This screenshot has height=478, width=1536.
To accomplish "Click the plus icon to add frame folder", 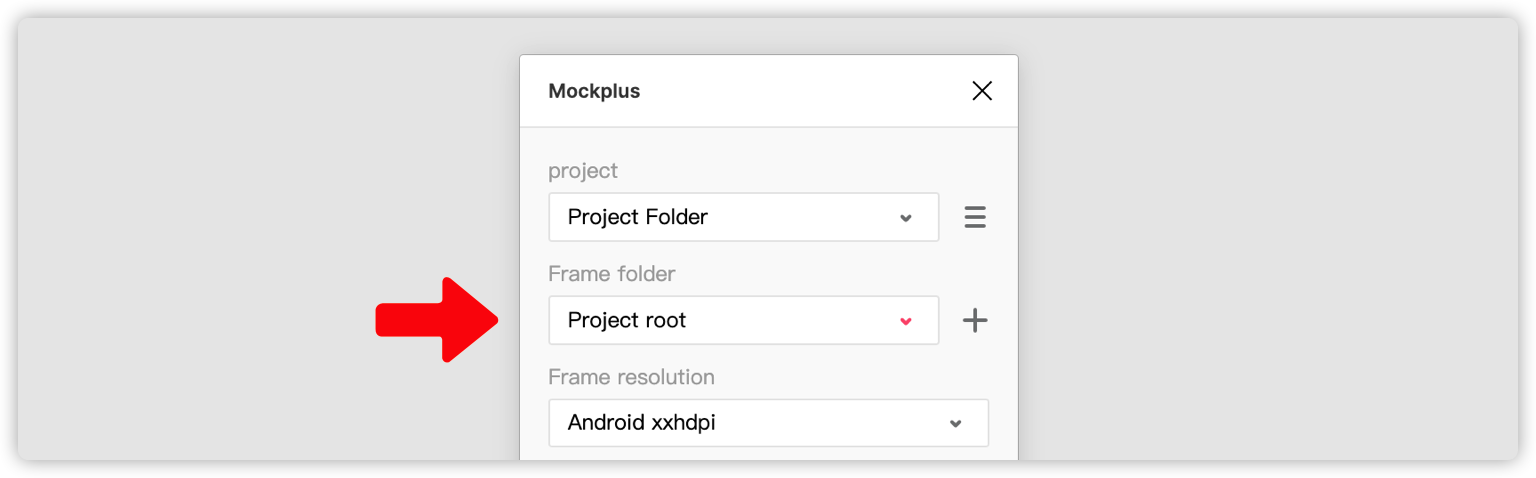I will [x=975, y=320].
